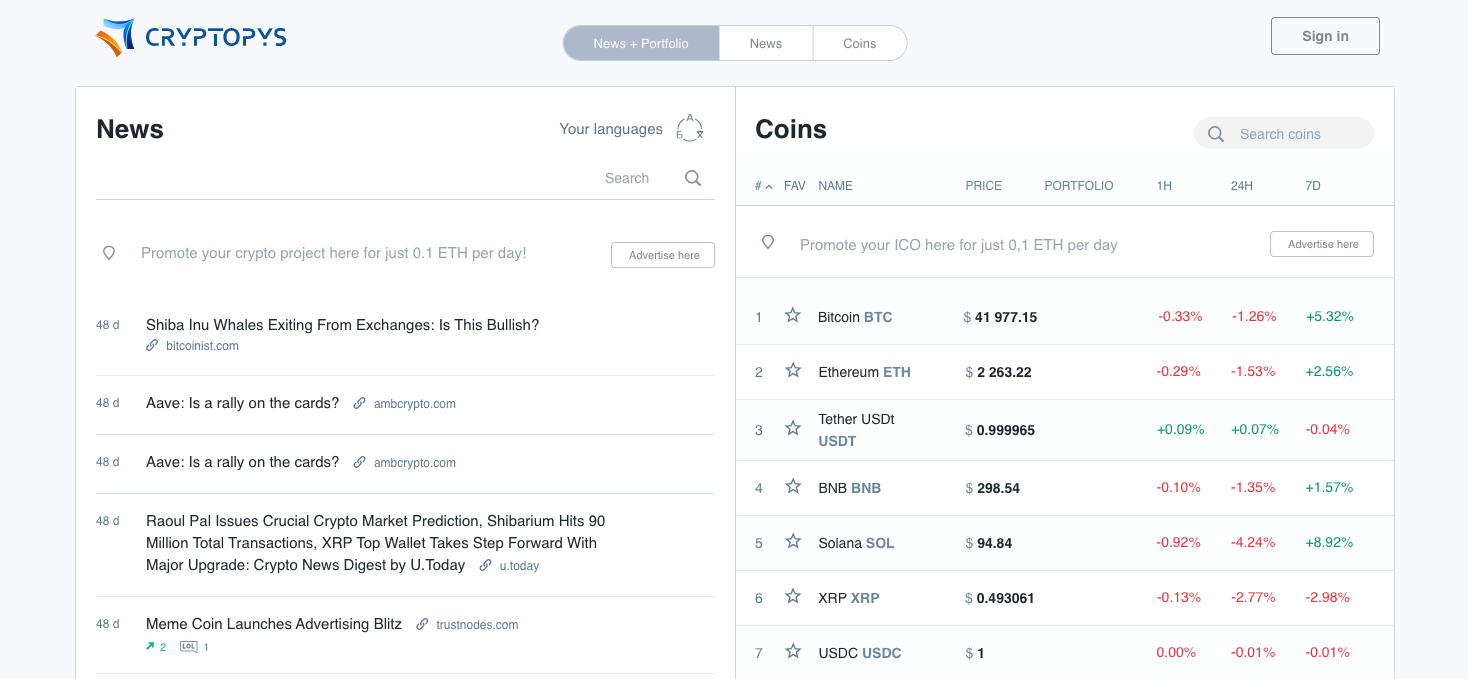Mark Solana as favorite via star
Screen dimensions: 1468x679
click(793, 542)
